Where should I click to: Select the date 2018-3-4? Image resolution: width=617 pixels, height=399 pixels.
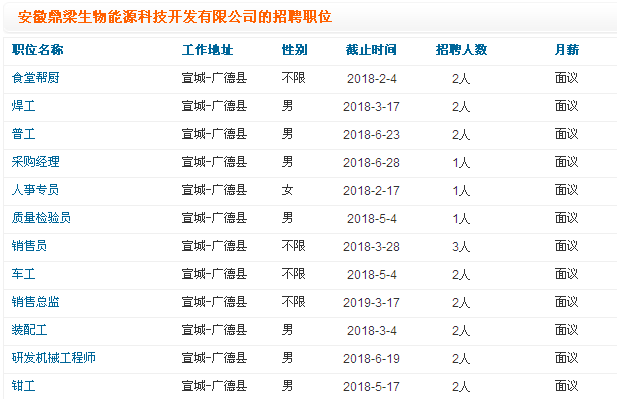pyautogui.click(x=371, y=330)
